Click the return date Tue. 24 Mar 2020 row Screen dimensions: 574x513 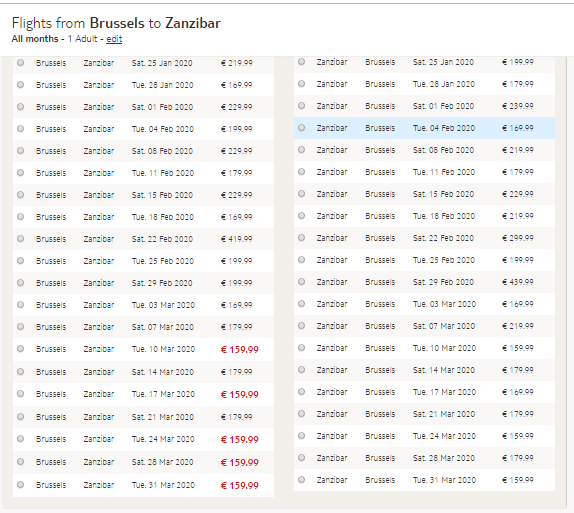pyautogui.click(x=424, y=436)
